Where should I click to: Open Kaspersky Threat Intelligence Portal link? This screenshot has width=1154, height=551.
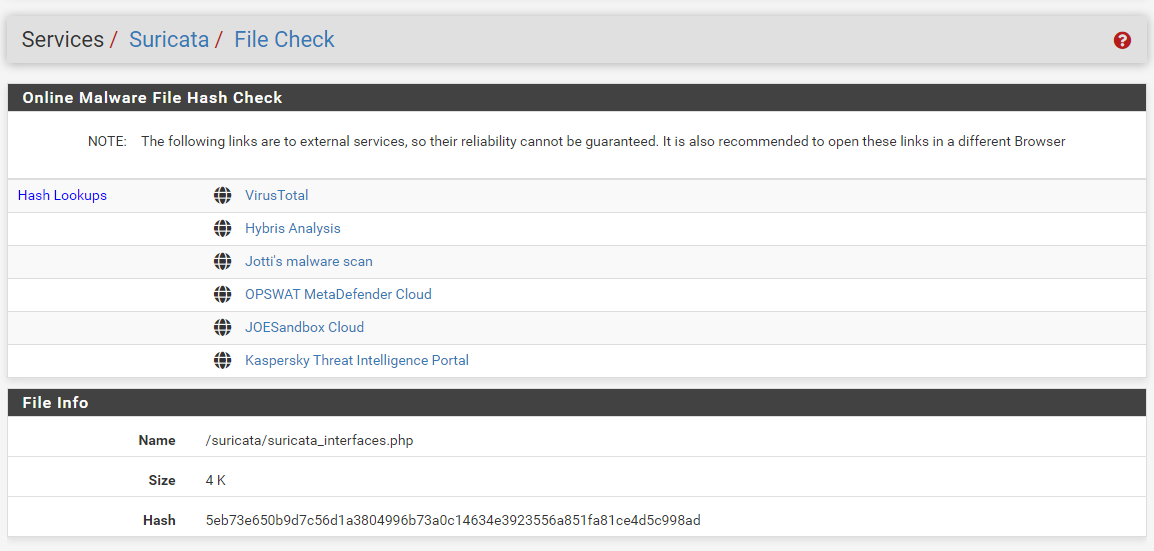pyautogui.click(x=357, y=360)
